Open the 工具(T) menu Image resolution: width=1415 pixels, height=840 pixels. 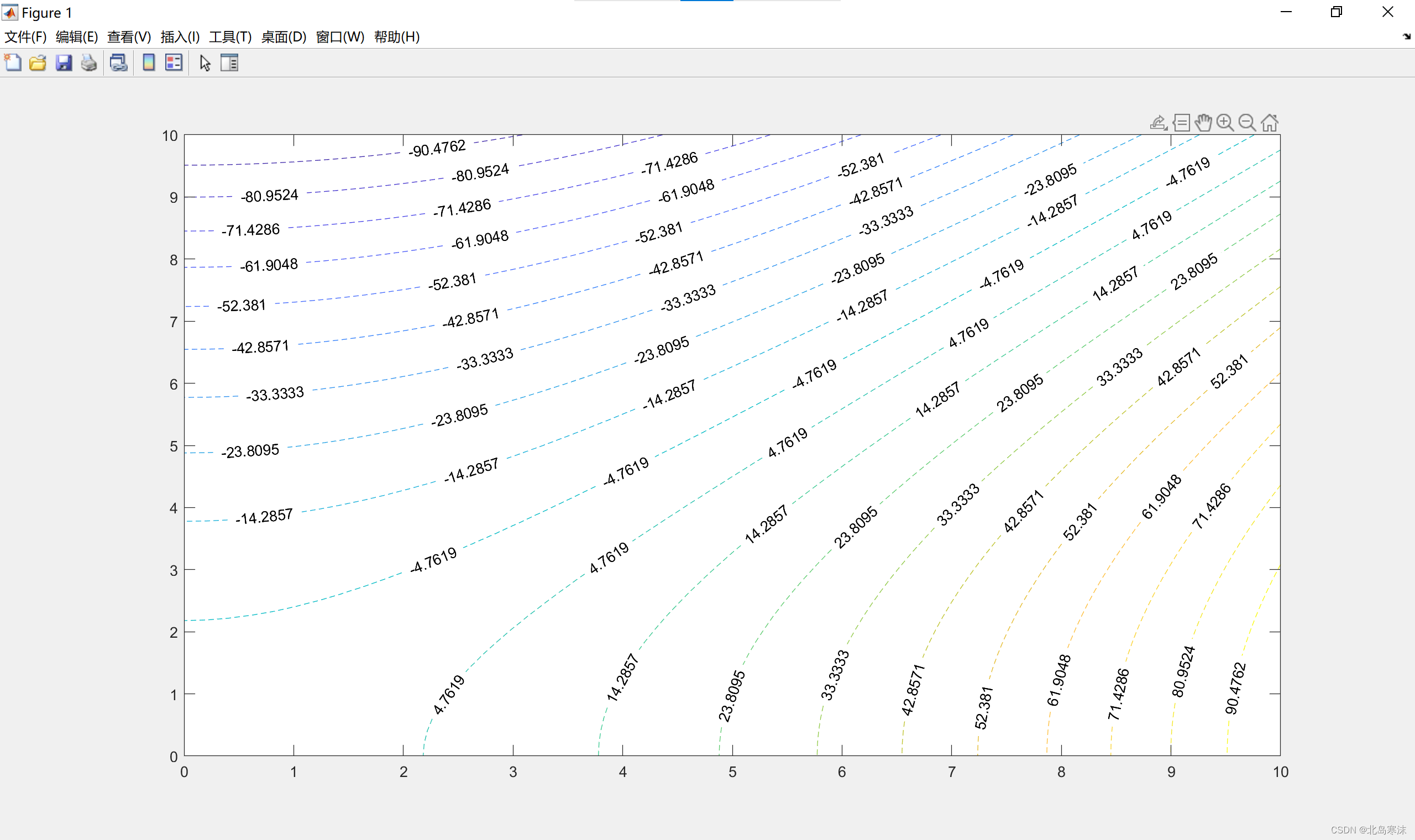point(230,37)
